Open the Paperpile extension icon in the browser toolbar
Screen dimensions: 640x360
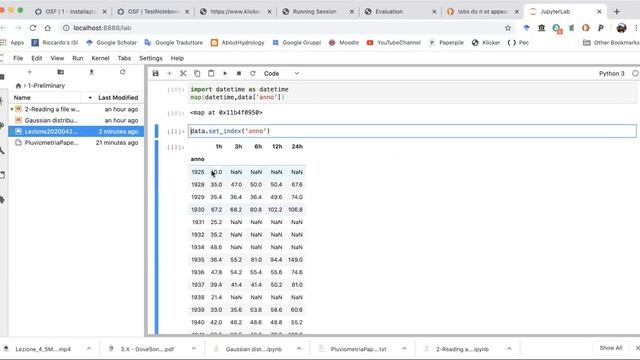pos(600,28)
